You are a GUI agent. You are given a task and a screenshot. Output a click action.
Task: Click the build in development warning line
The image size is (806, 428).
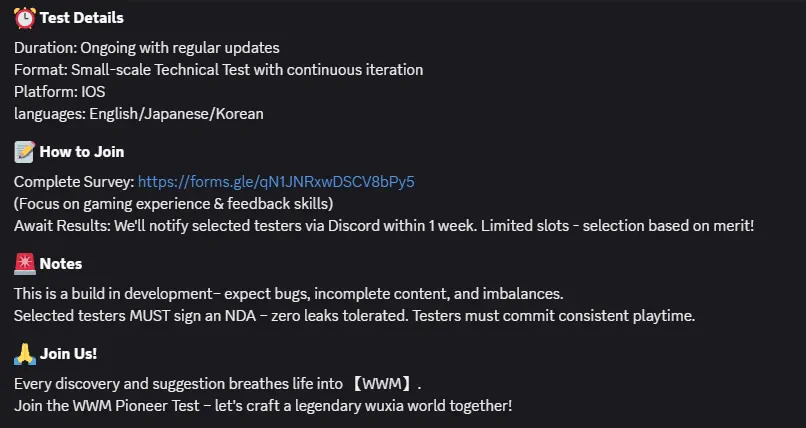click(289, 294)
